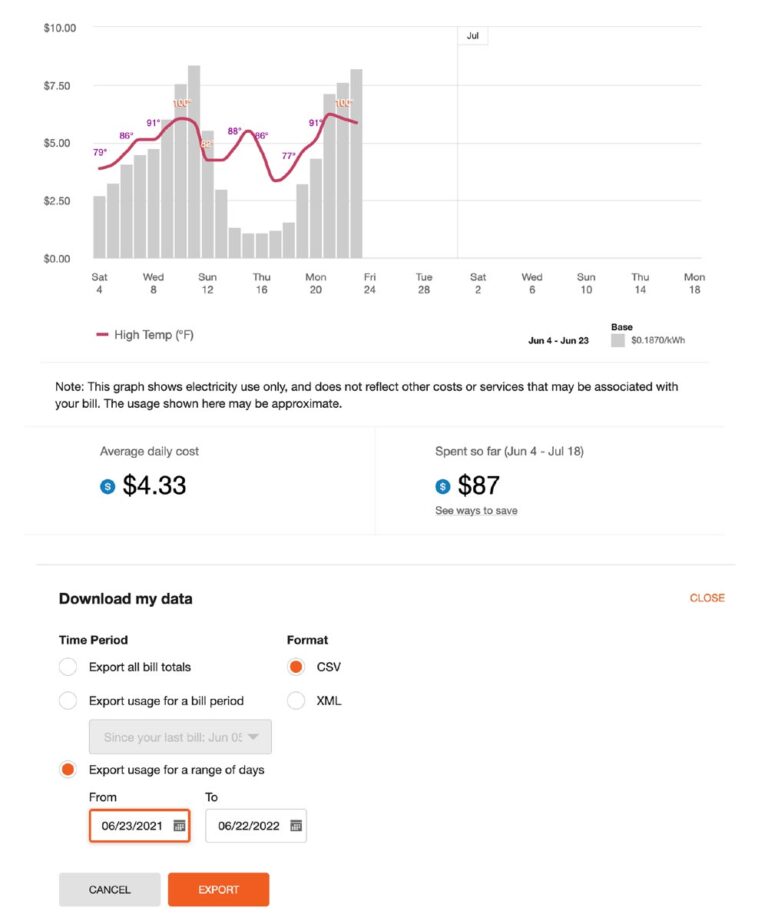Open the To date calendar picker icon
The width and height of the screenshot is (768, 924).
tap(296, 826)
